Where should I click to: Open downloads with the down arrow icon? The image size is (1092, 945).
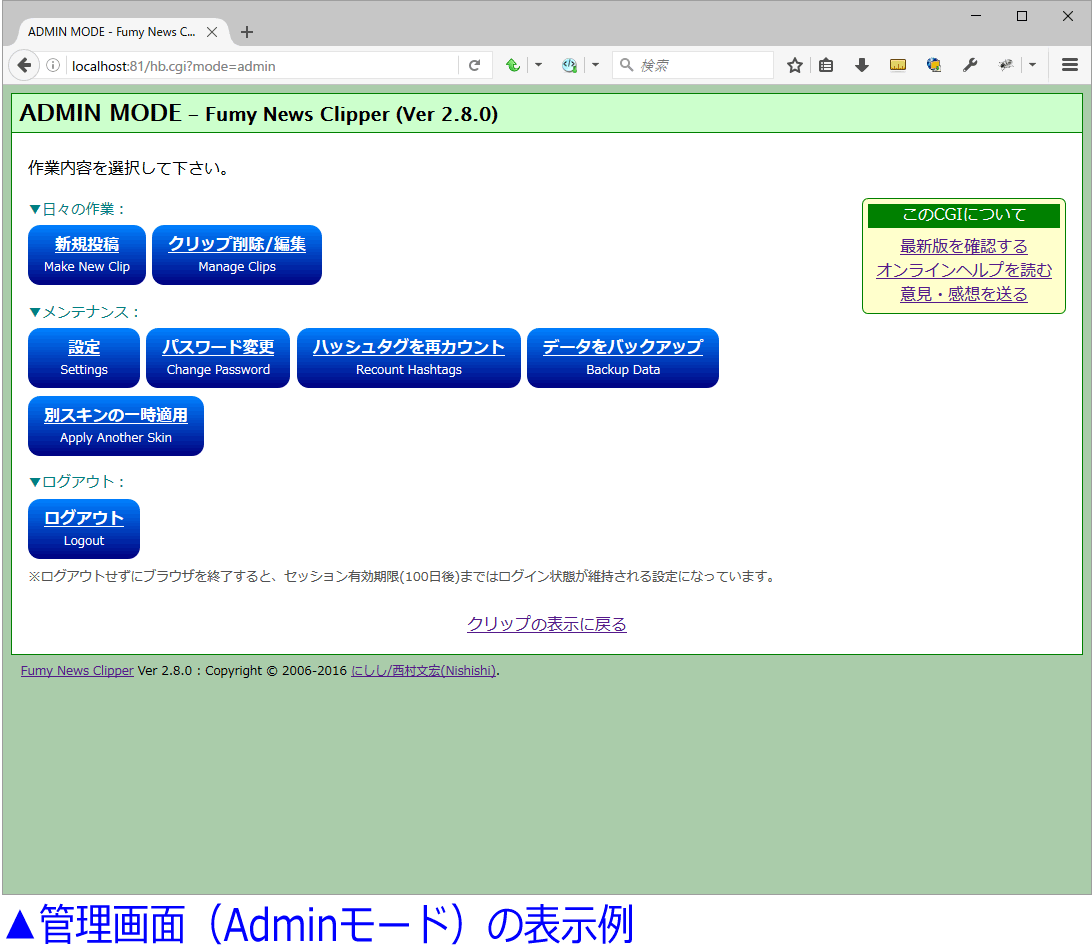pyautogui.click(x=861, y=65)
